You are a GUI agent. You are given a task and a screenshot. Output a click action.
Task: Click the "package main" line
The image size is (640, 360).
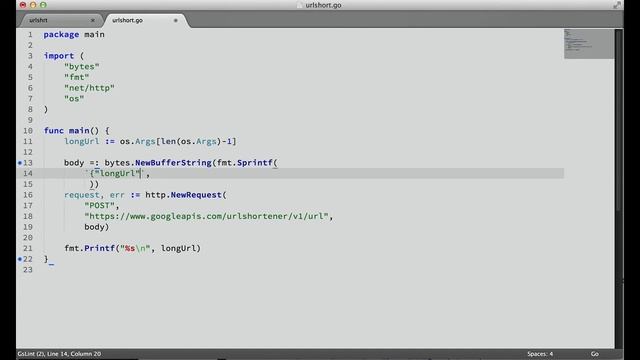point(74,34)
